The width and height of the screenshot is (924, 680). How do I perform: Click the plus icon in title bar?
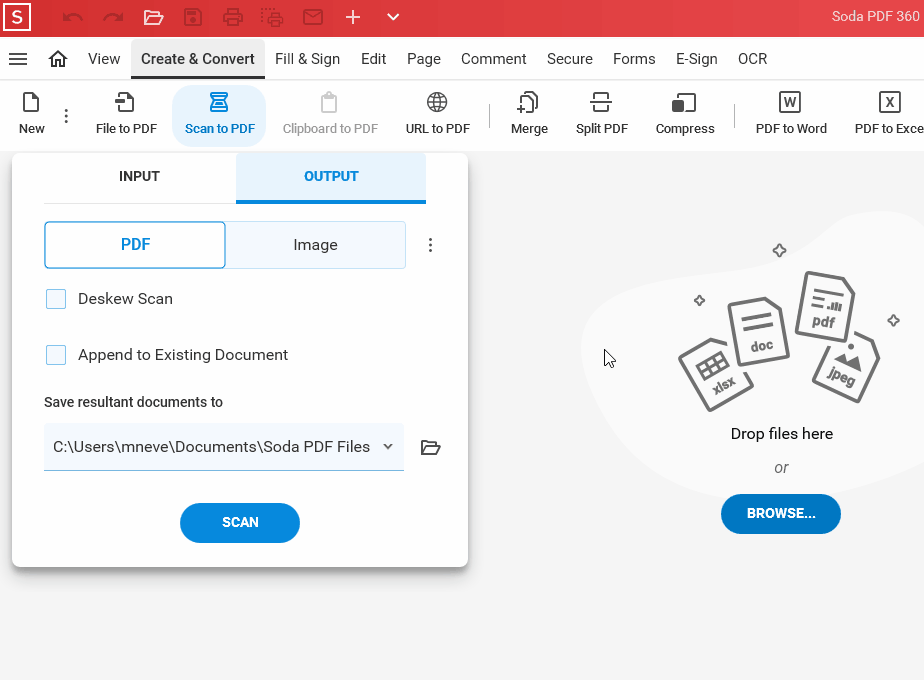pos(353,17)
